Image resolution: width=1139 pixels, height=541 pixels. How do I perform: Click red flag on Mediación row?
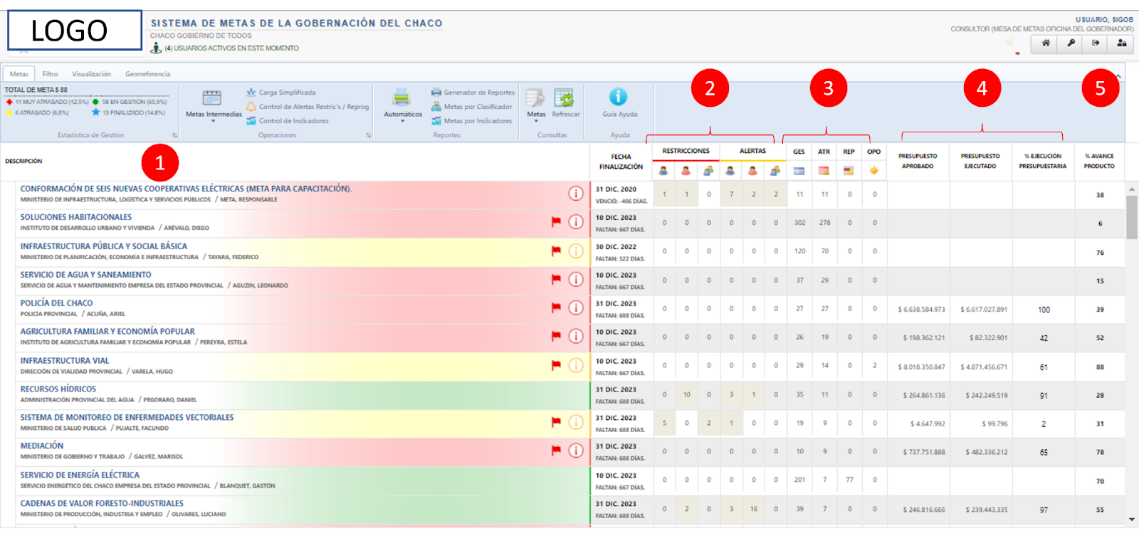pyautogui.click(x=557, y=450)
